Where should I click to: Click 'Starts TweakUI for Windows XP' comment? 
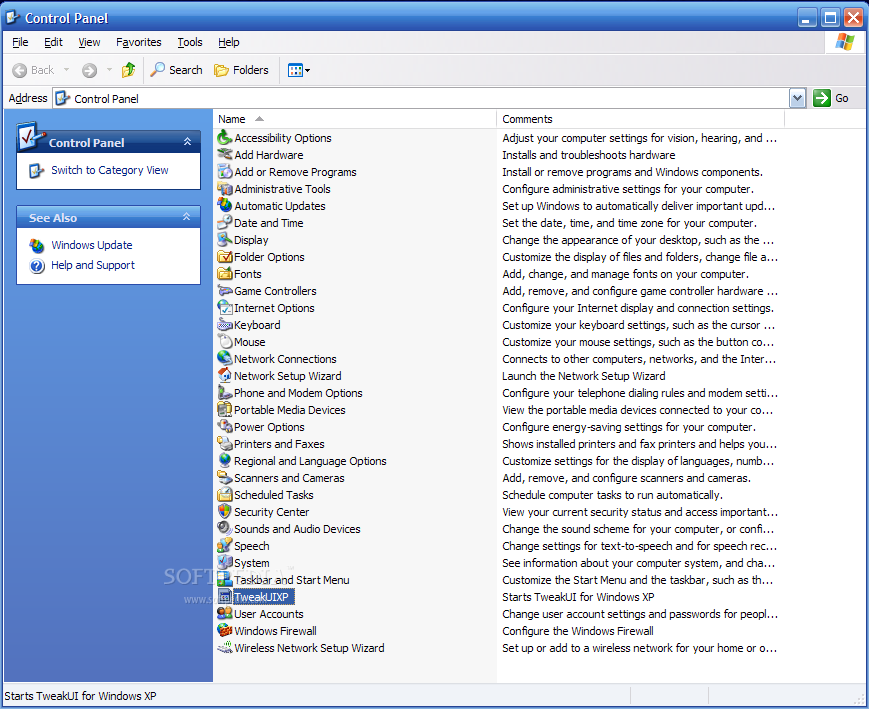[x=578, y=597]
